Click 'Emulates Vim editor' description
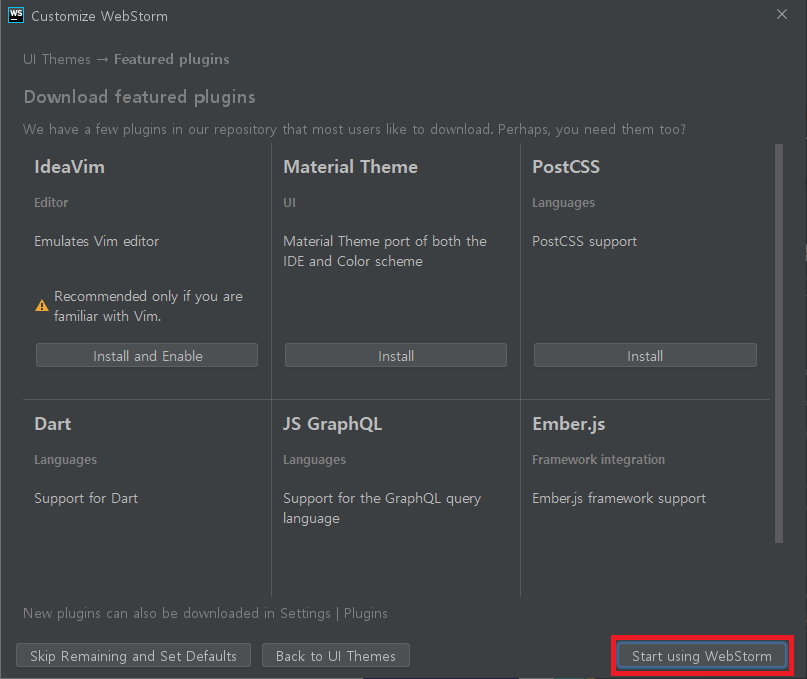The height and width of the screenshot is (679, 807). click(x=97, y=241)
